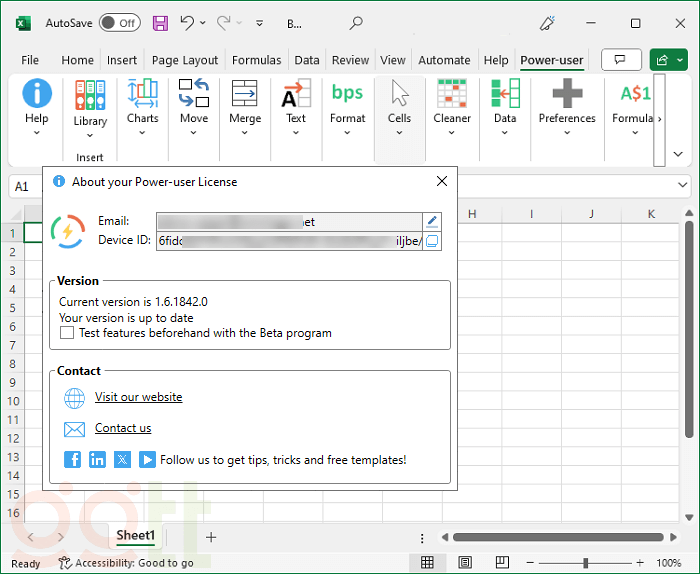Screen dimensions: 700x574
Task: Open the Facebook social icon
Action: coord(73,460)
